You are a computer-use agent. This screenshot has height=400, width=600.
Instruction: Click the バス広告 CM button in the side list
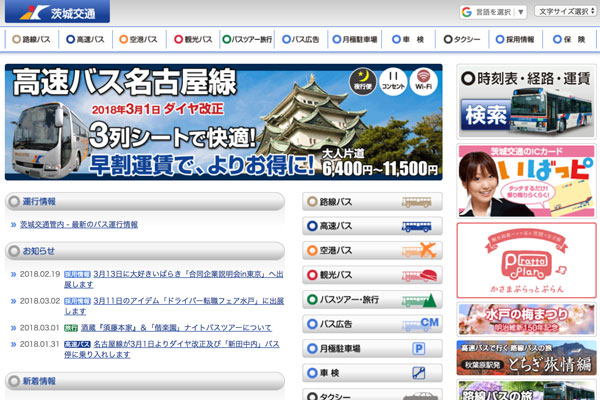(372, 324)
